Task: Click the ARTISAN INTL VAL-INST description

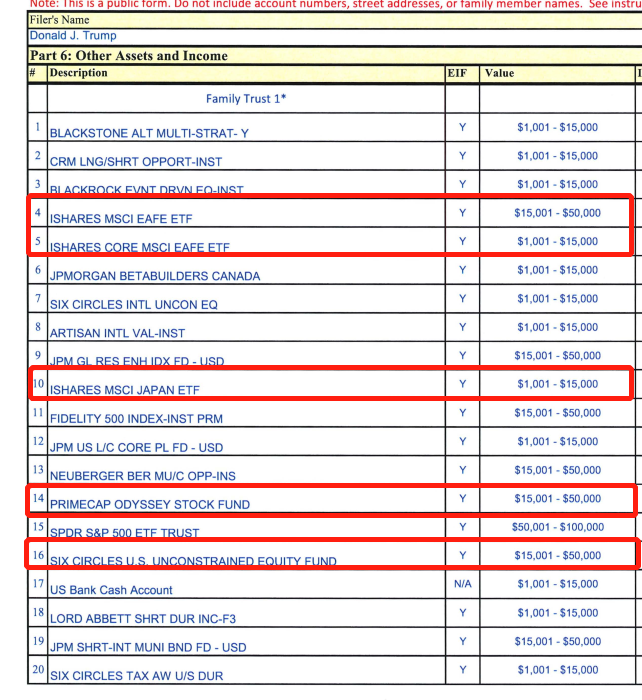Action: (x=117, y=333)
